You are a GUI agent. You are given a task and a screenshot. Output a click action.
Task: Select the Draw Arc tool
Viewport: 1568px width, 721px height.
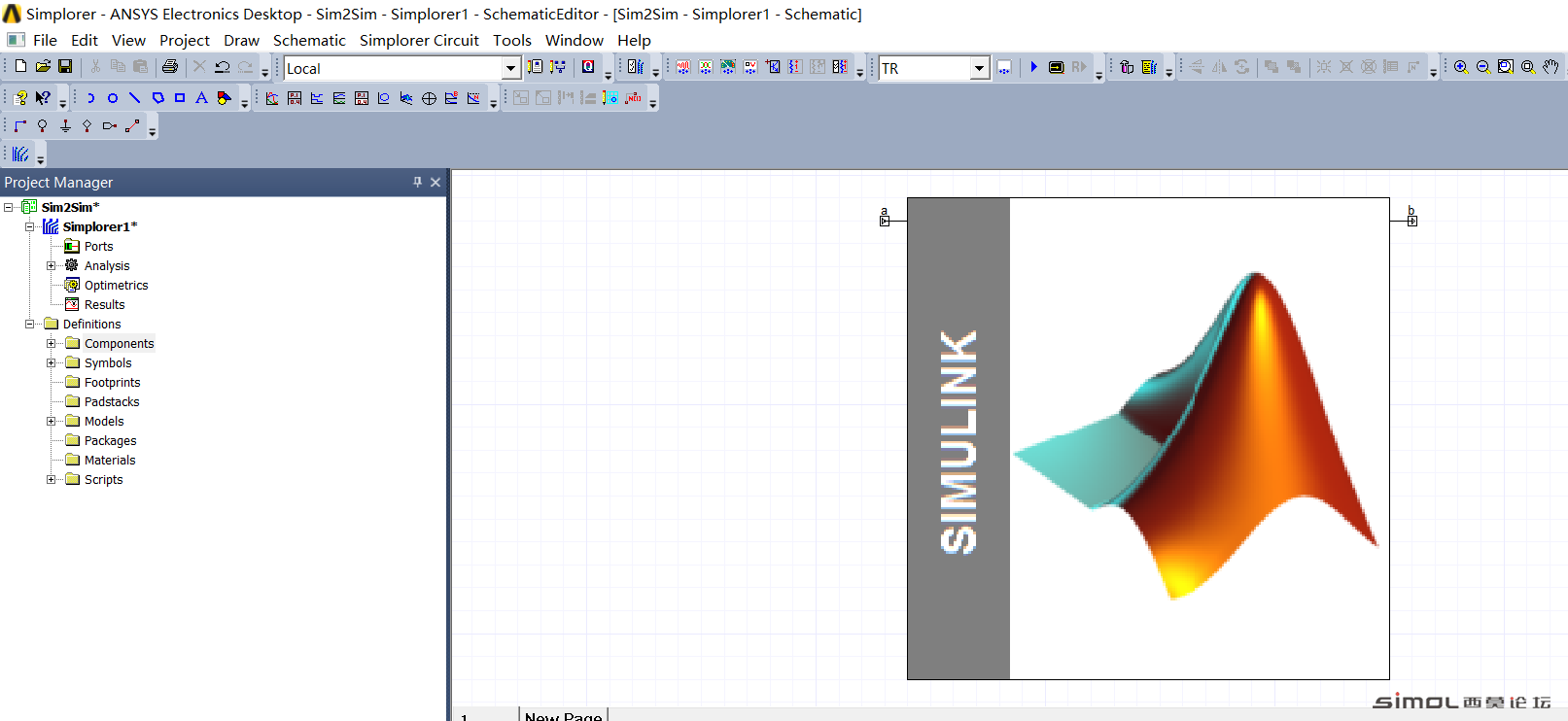tap(90, 97)
